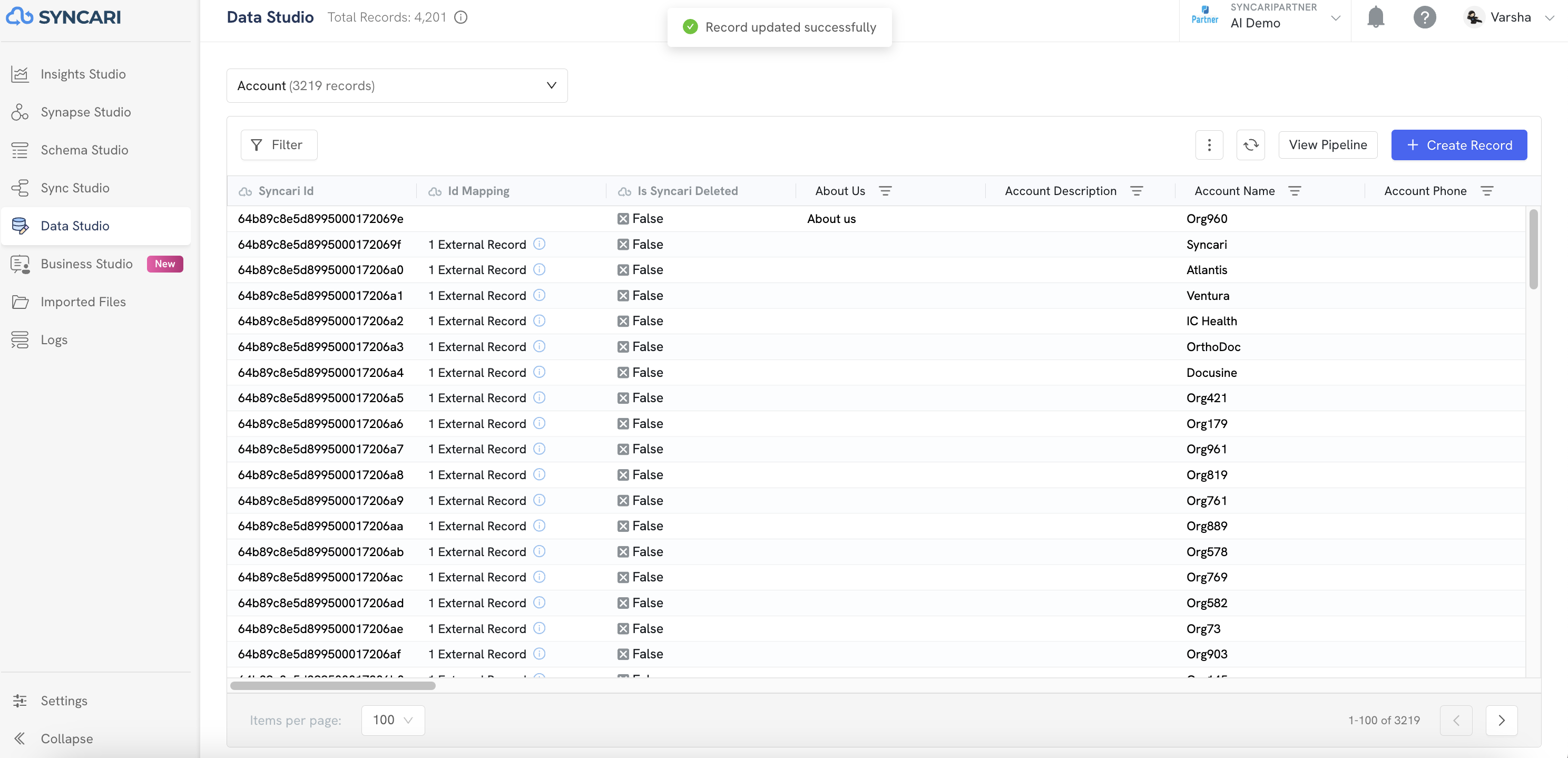Toggle False checkbox in Atlantis row
Viewport: 1568px width, 758px height.
(623, 270)
